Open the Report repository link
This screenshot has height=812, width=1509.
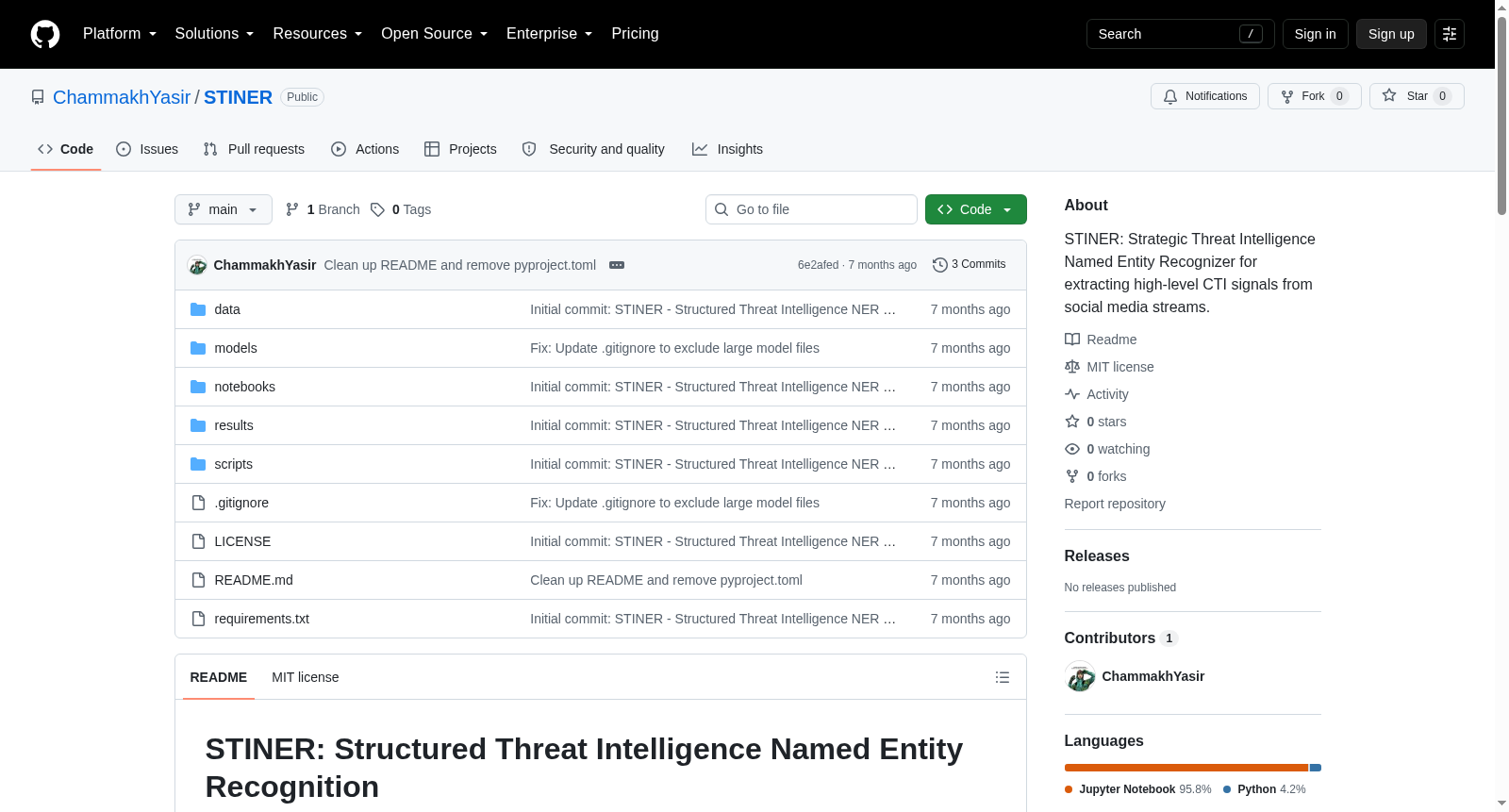(1115, 504)
